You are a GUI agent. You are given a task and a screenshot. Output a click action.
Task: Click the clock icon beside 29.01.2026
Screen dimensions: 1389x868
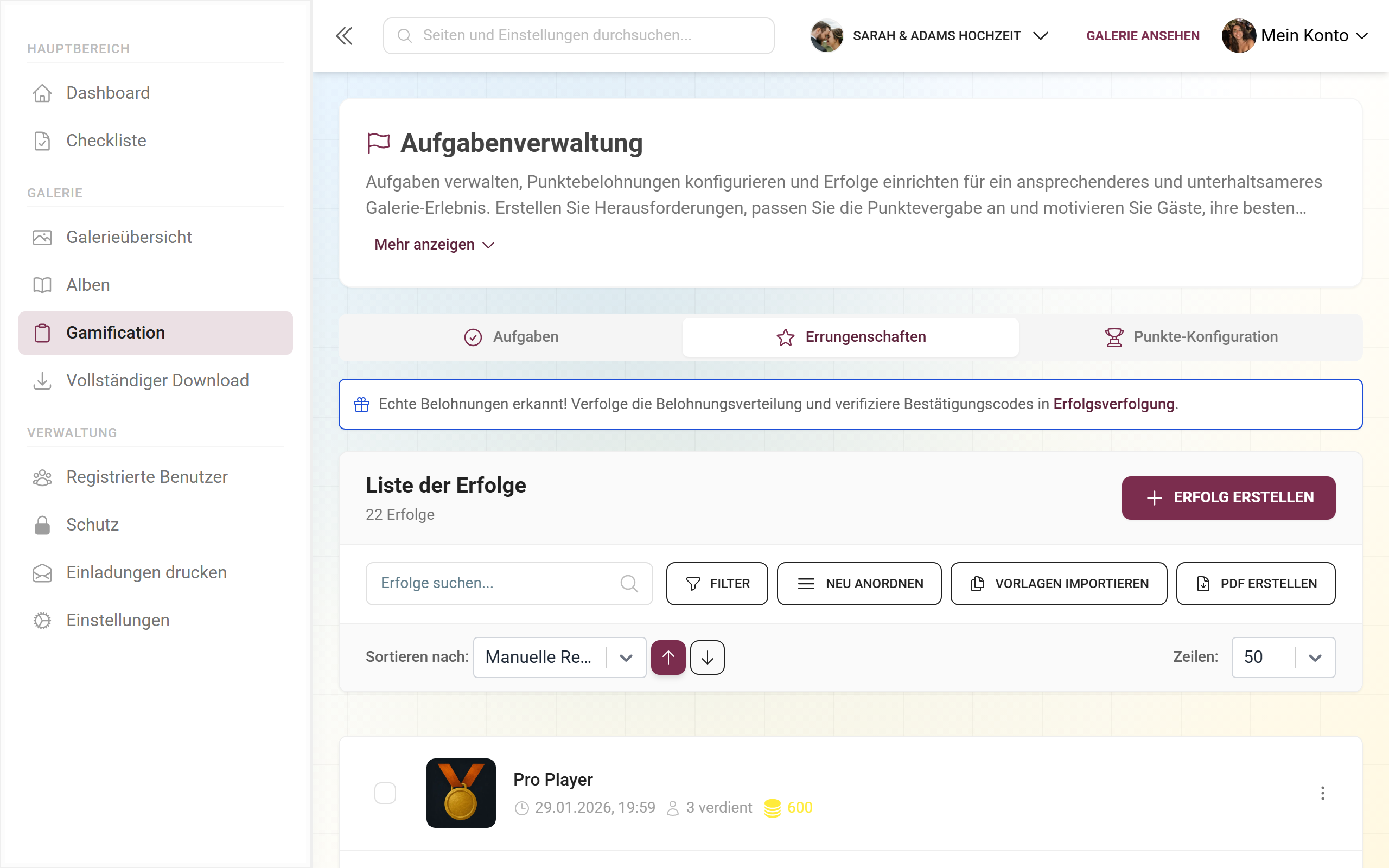(x=522, y=808)
